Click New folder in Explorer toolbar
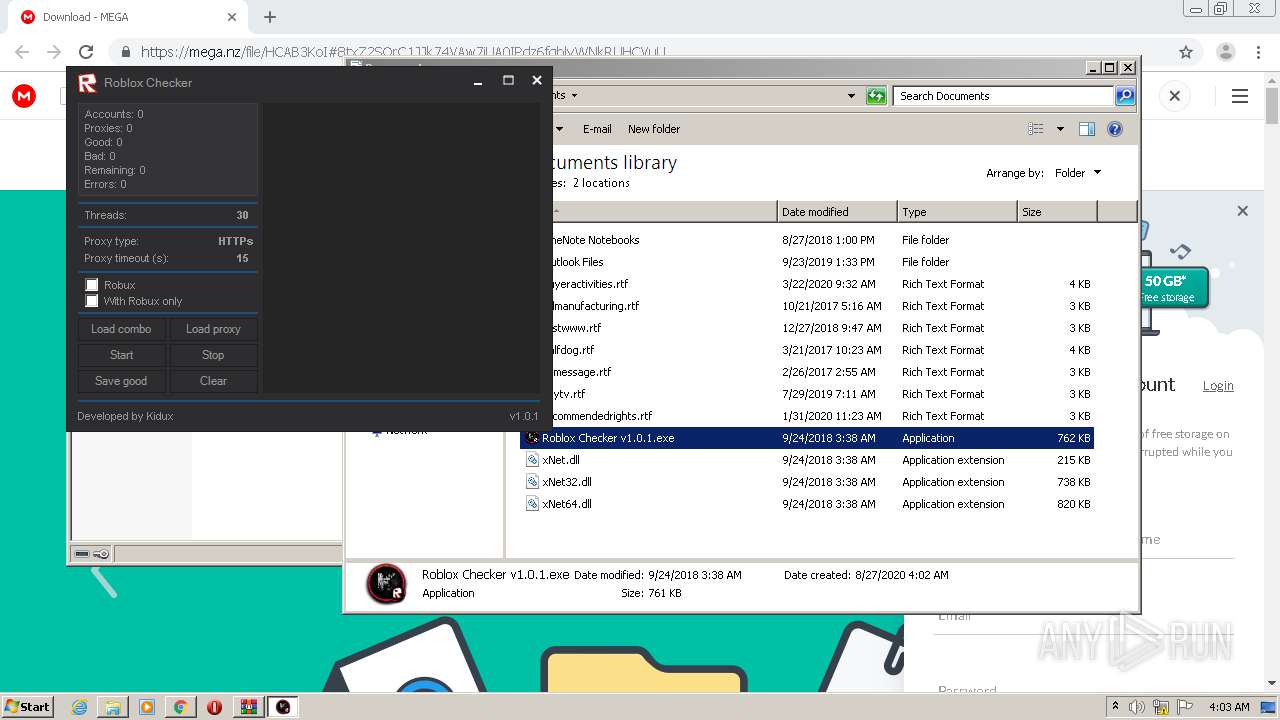 (654, 129)
